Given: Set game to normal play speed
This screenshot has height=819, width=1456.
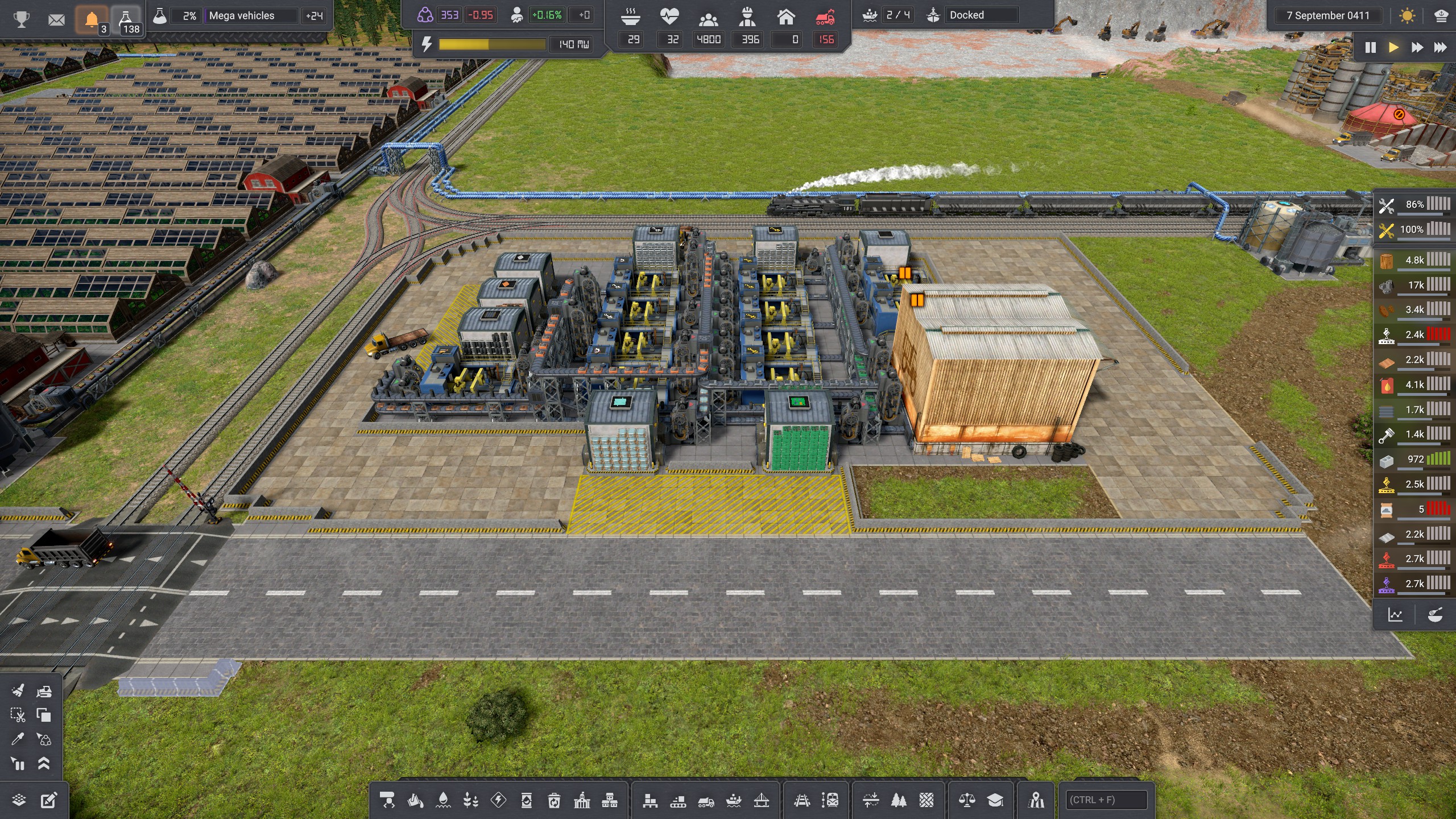Looking at the screenshot, I should (1393, 47).
